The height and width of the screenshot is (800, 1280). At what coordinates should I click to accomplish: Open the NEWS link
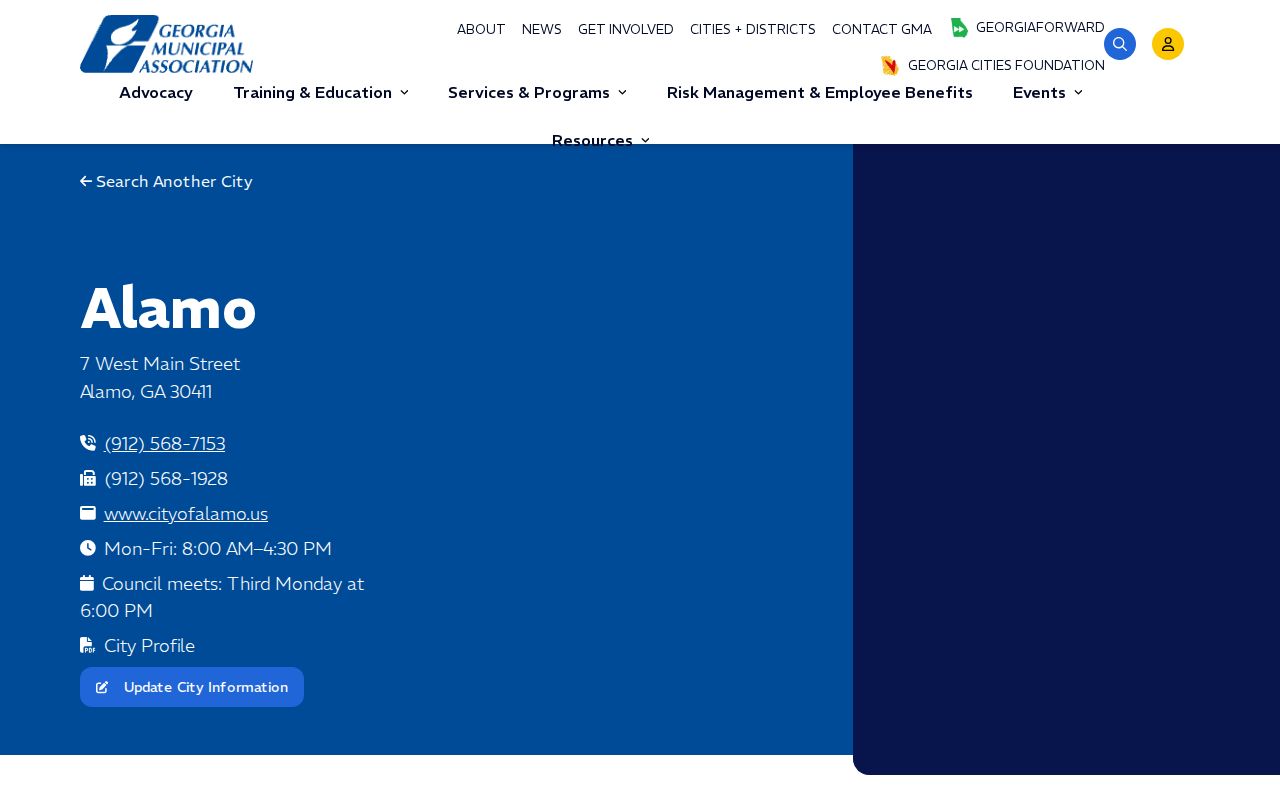(542, 30)
